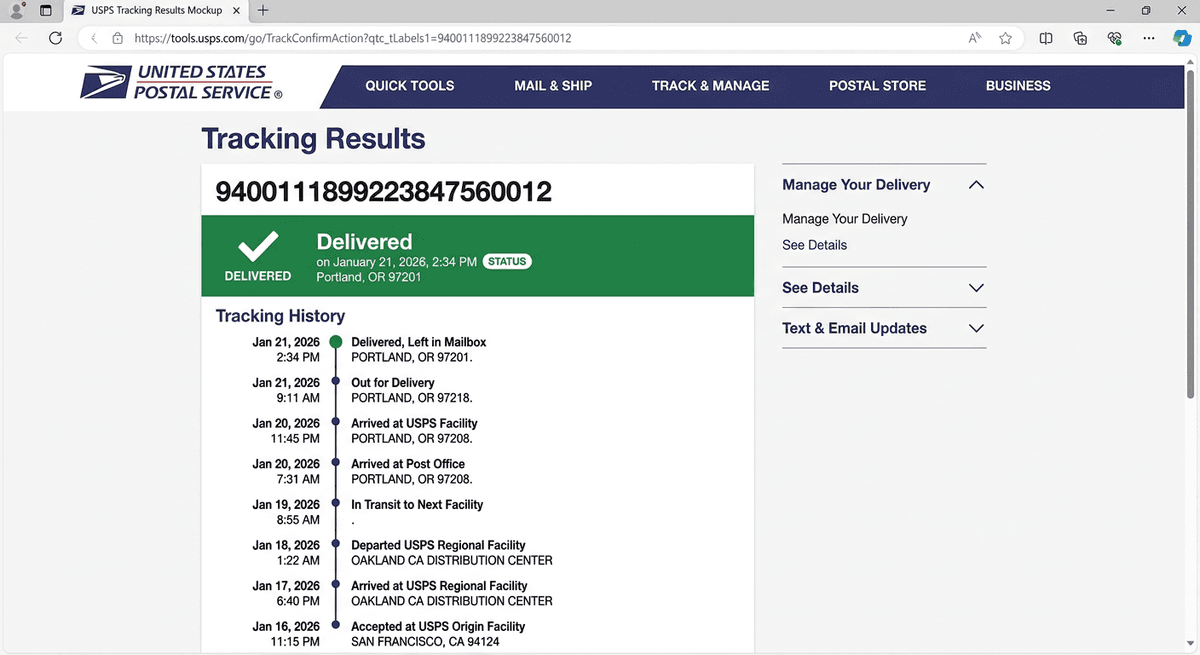Click the See Details link
Screen dimensions: 1200x655
pyautogui.click(x=814, y=244)
